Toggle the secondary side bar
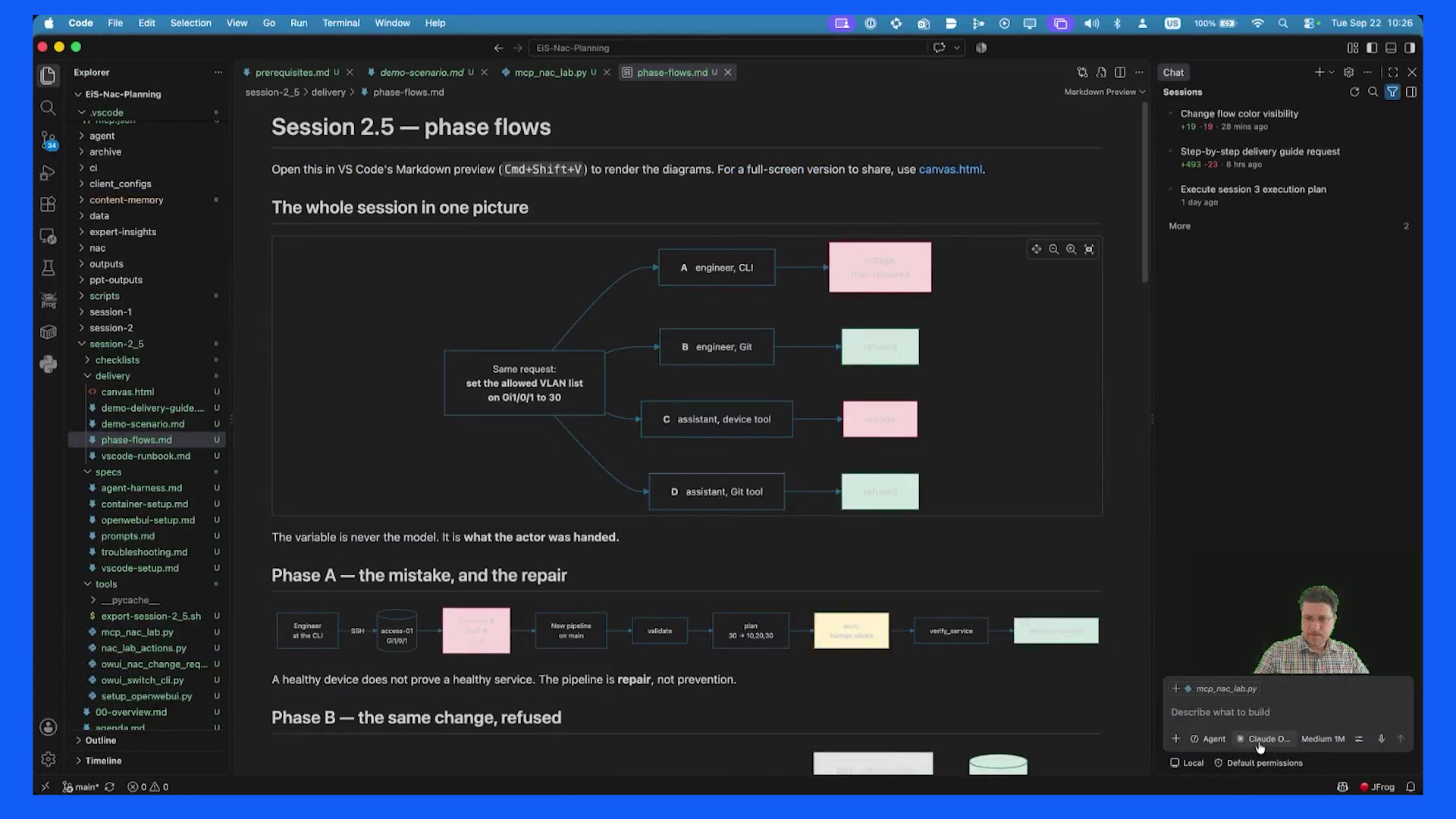1456x819 pixels. (1410, 48)
